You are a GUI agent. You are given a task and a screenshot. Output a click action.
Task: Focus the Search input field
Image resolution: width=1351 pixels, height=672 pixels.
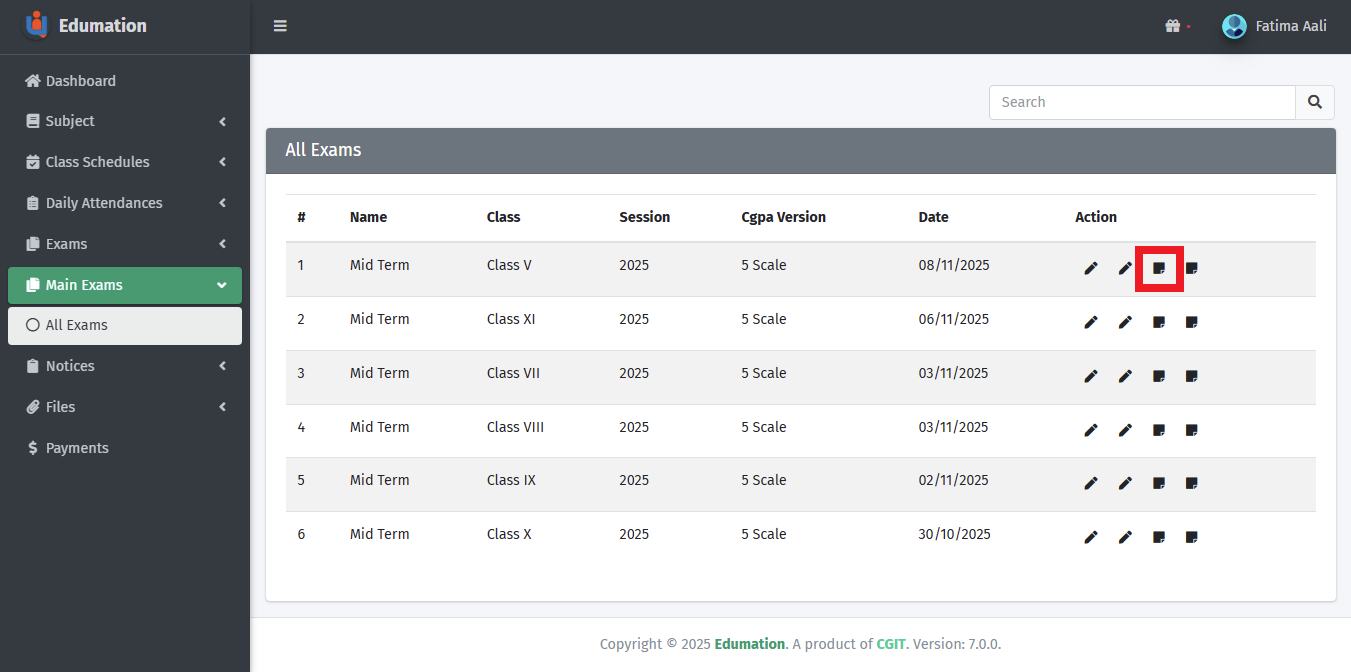point(1142,102)
